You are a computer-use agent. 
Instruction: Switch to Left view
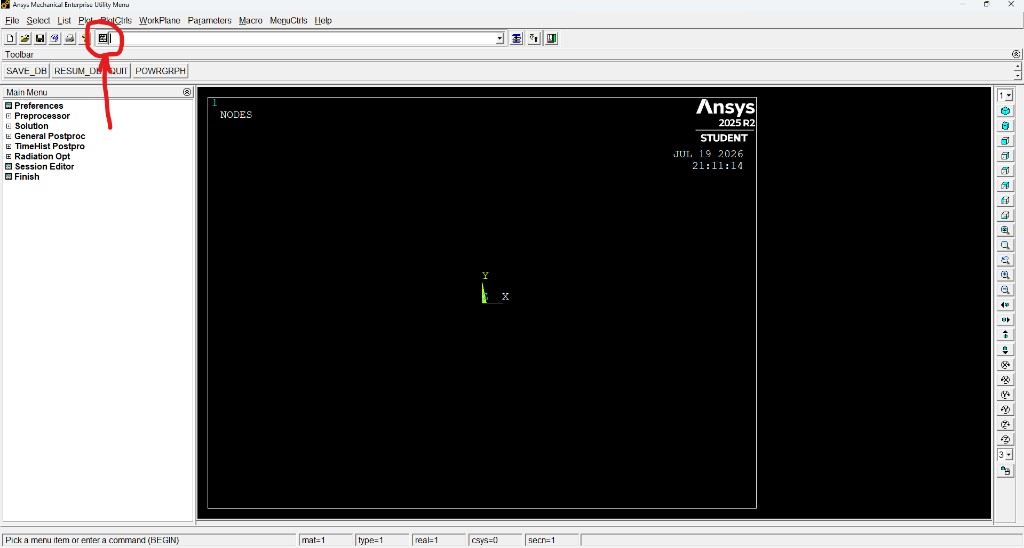click(x=1005, y=201)
